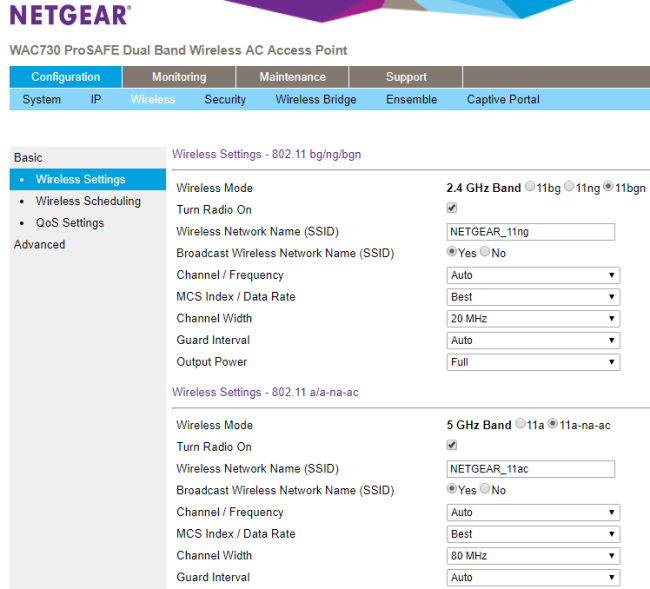
Task: Open the 20 MHz Channel Width dropdown
Action: click(533, 319)
